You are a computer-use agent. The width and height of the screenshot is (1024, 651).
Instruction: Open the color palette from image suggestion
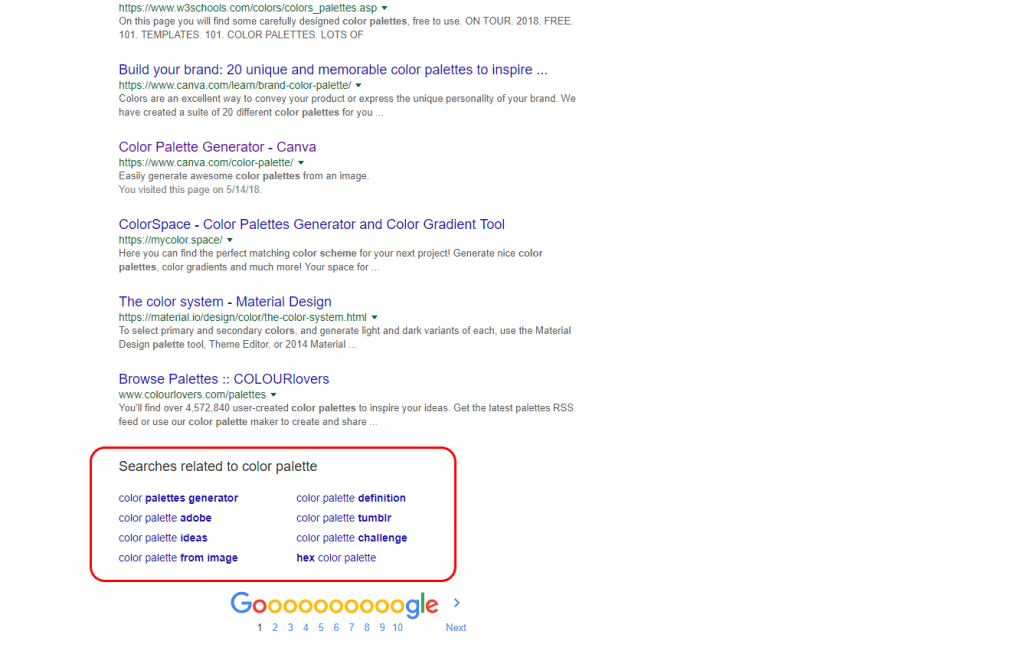tap(177, 557)
